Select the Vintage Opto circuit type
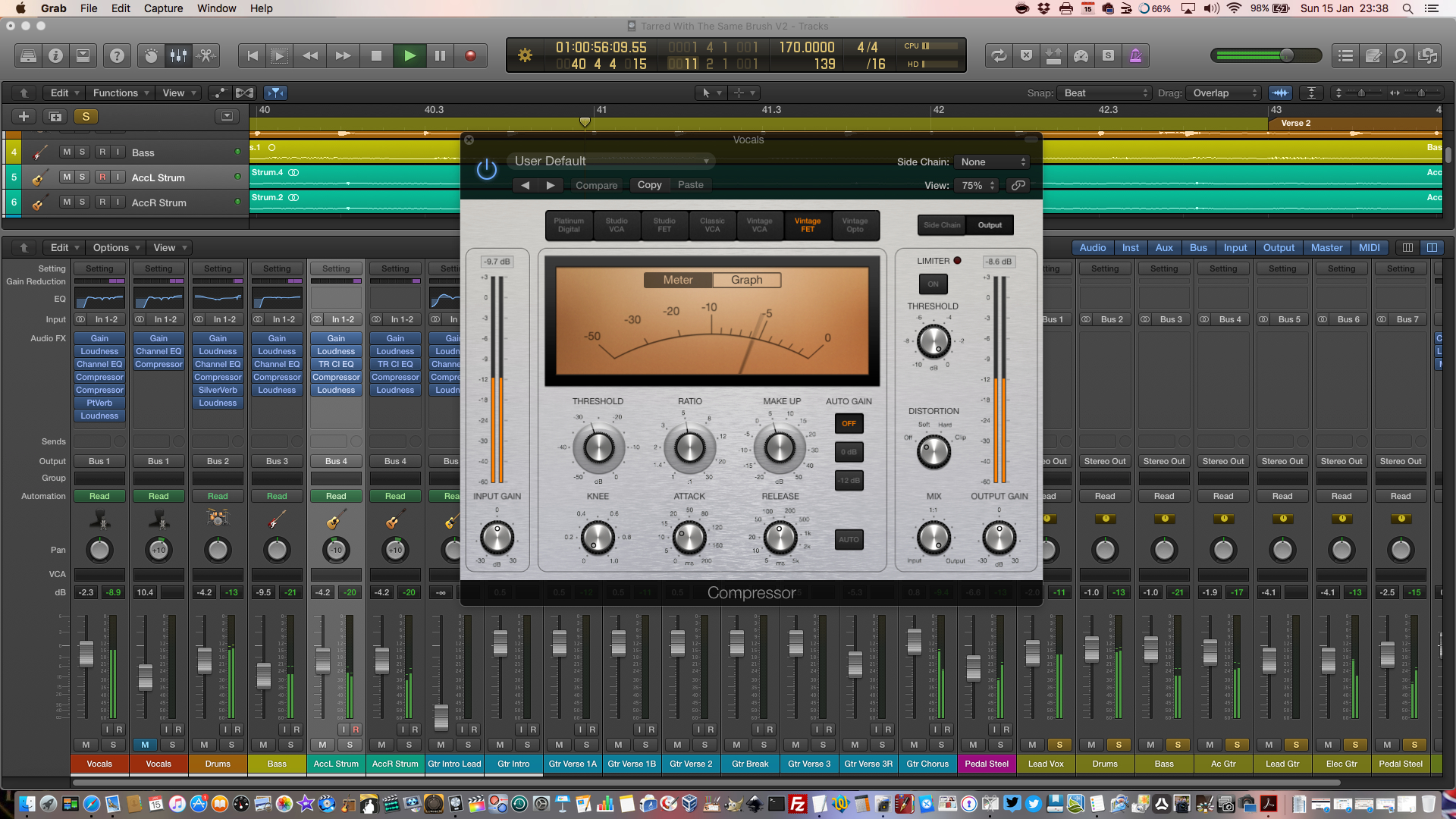The width and height of the screenshot is (1456, 819). click(x=855, y=225)
